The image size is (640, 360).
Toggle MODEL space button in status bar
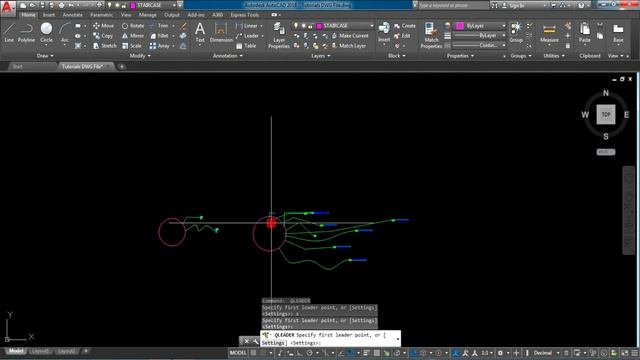point(238,353)
